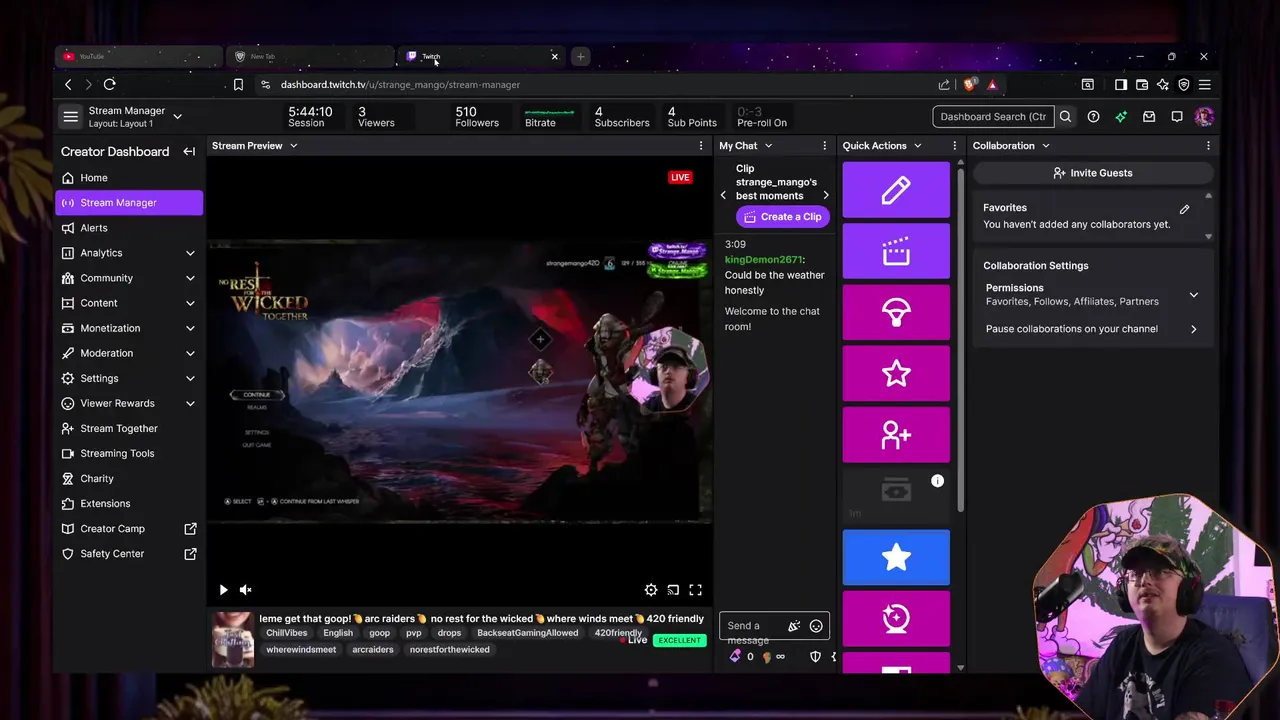Open the whispers chat bubble icon
Image resolution: width=1280 pixels, height=720 pixels.
[1177, 117]
